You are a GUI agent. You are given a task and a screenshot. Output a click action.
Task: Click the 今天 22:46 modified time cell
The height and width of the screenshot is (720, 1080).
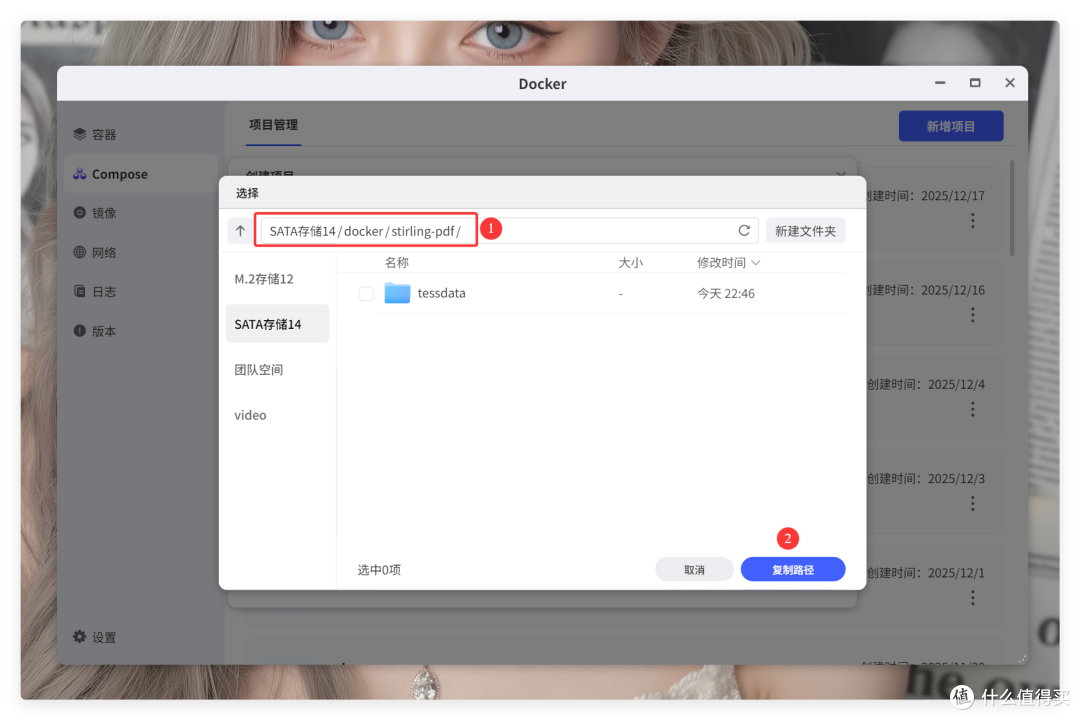pos(726,294)
